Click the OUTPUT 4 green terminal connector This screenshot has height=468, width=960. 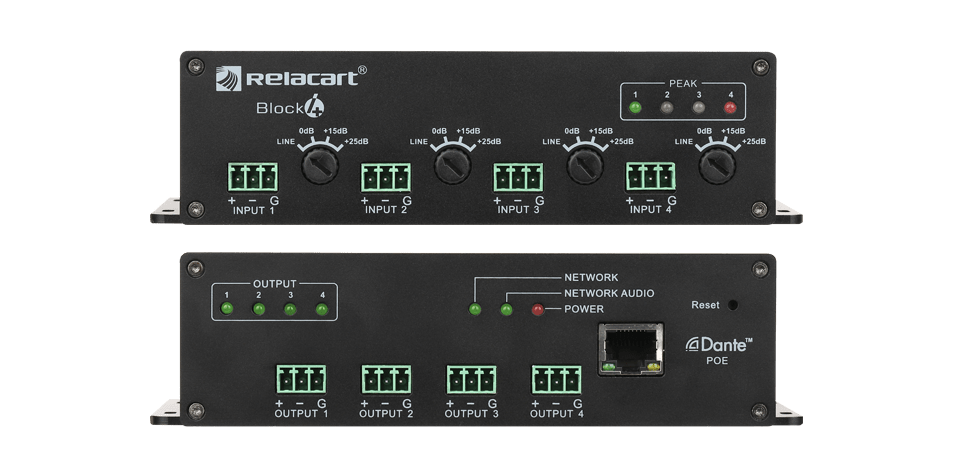click(557, 380)
